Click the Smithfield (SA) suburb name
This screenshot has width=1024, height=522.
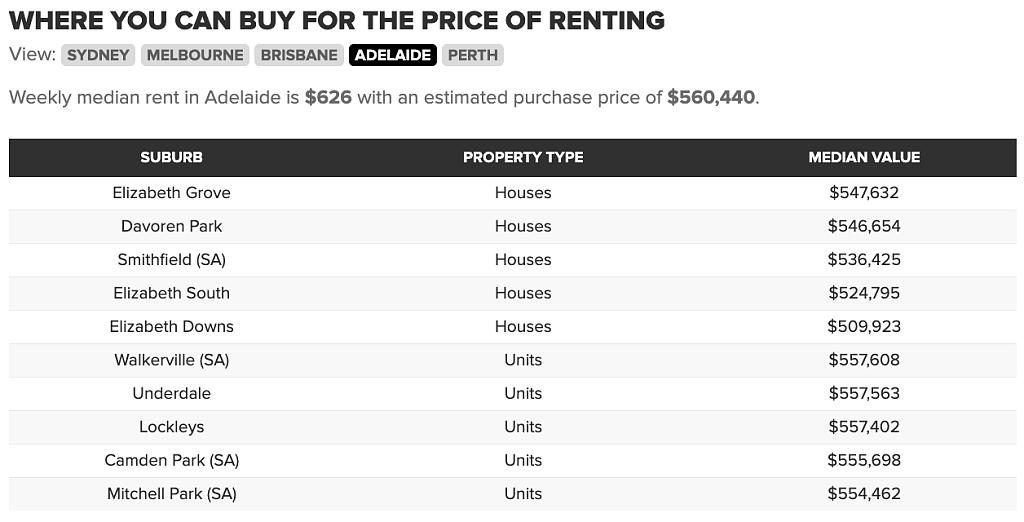point(171,259)
